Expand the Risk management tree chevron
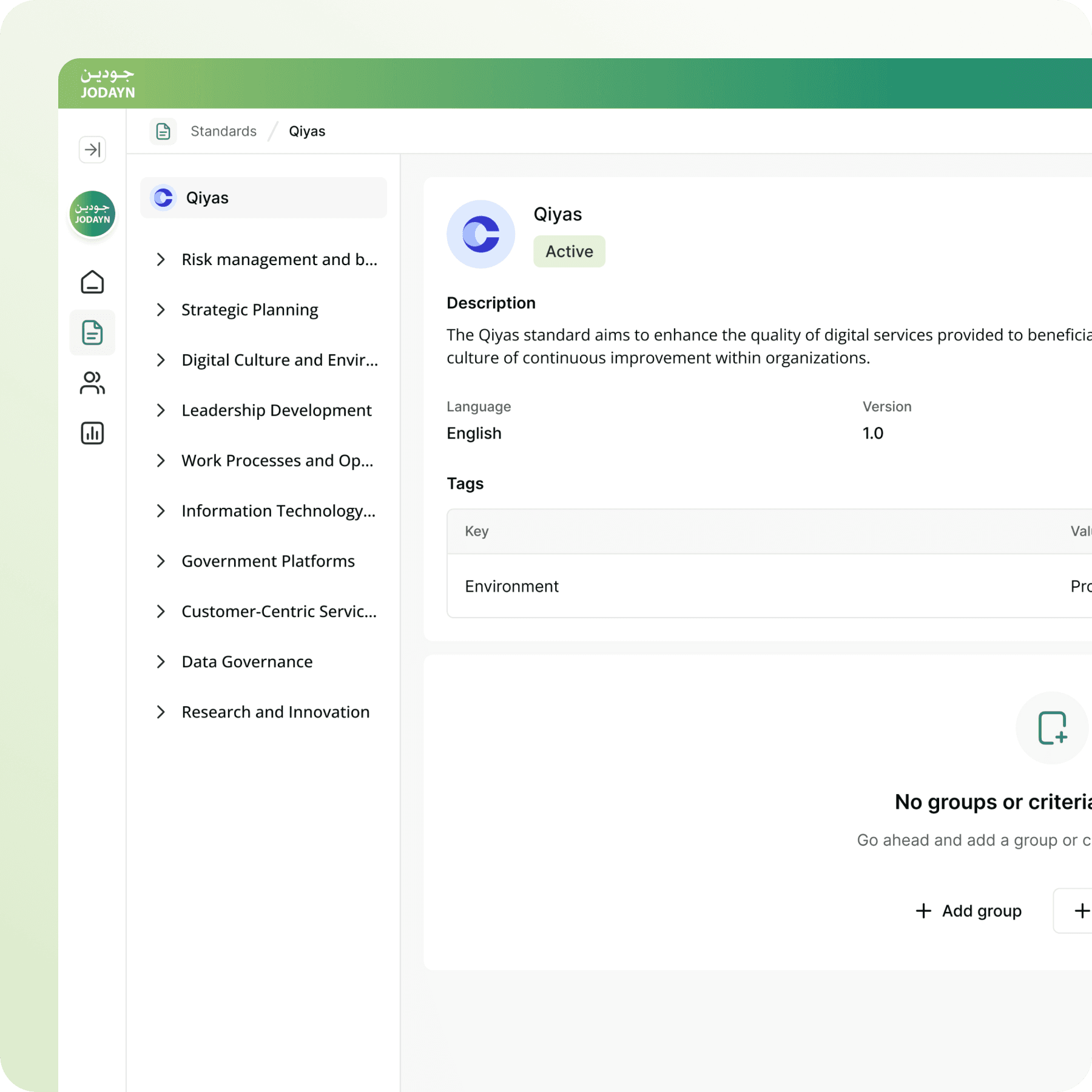The height and width of the screenshot is (1092, 1092). [x=161, y=260]
